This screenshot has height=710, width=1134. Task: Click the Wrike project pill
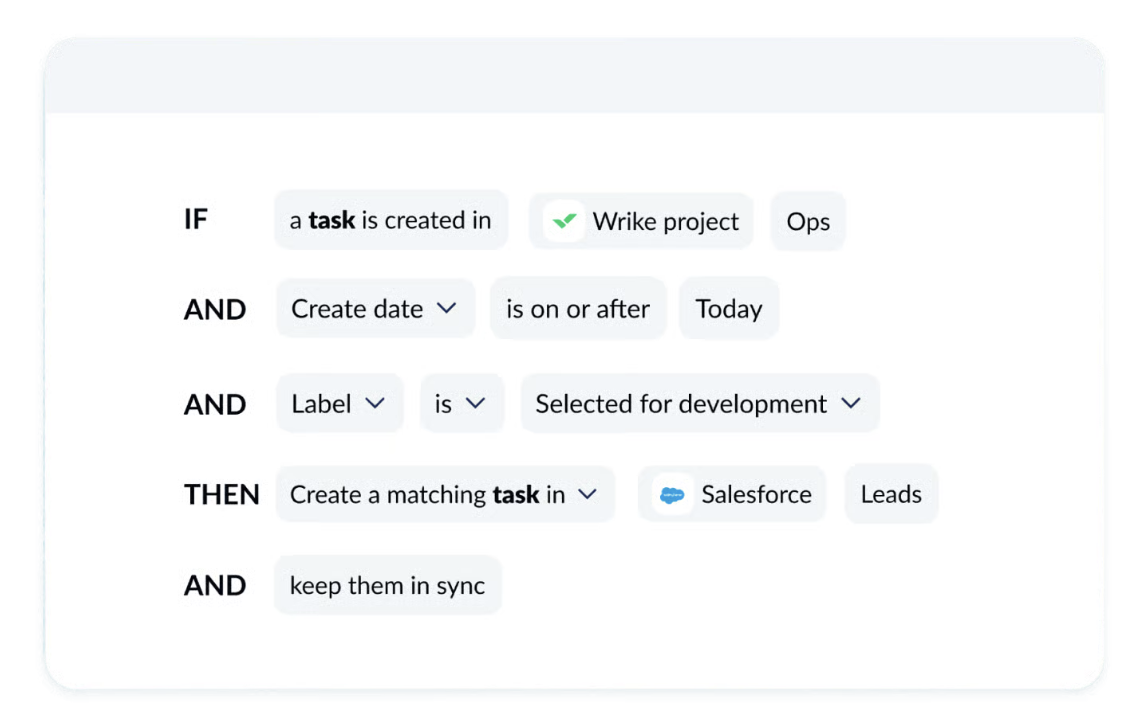(640, 221)
